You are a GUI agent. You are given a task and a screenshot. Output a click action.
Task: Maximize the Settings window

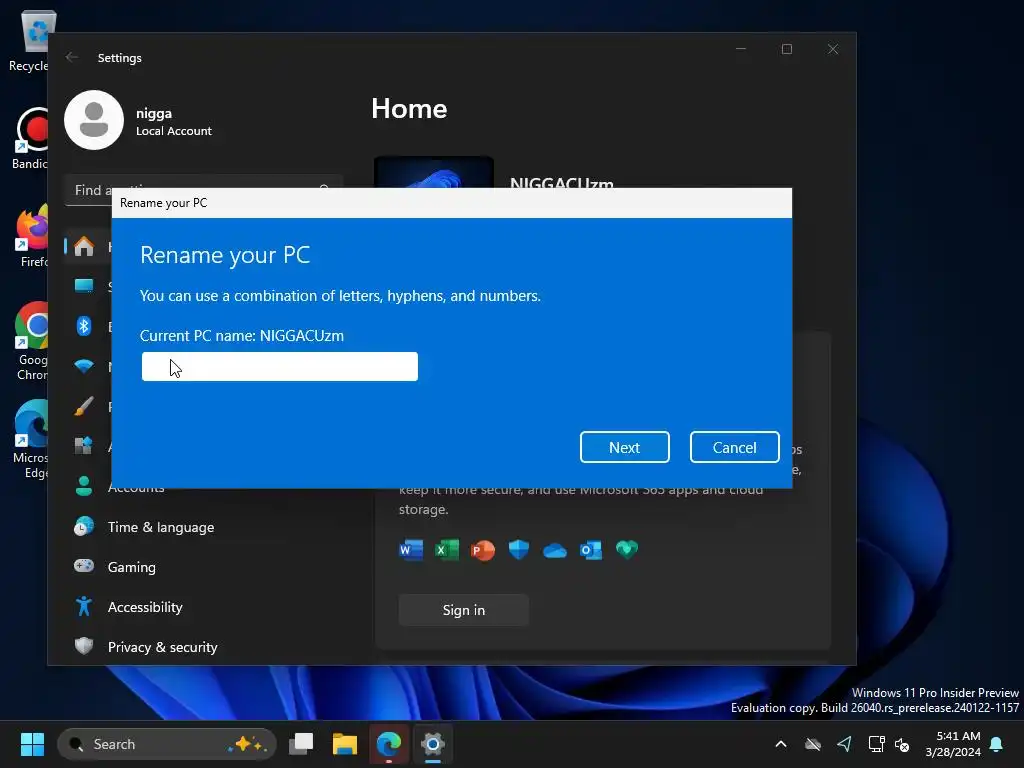tap(787, 49)
